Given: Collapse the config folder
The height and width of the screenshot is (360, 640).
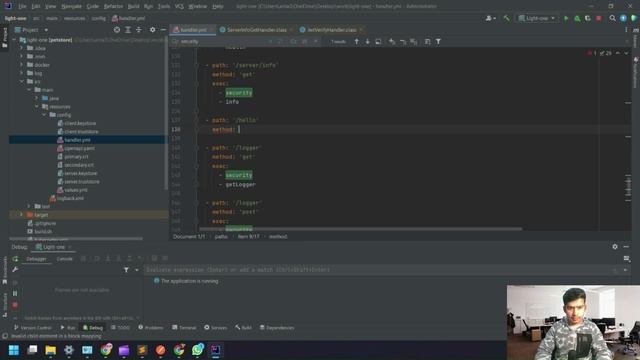Looking at the screenshot, I should [44, 115].
